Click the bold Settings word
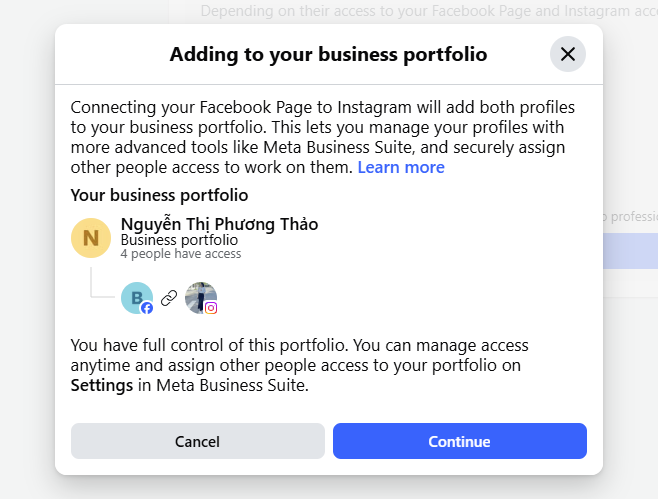 point(102,385)
